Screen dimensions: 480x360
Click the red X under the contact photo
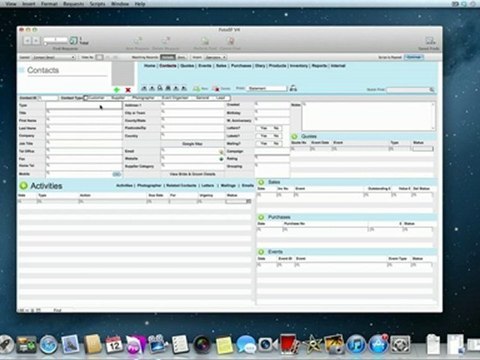[x=128, y=90]
